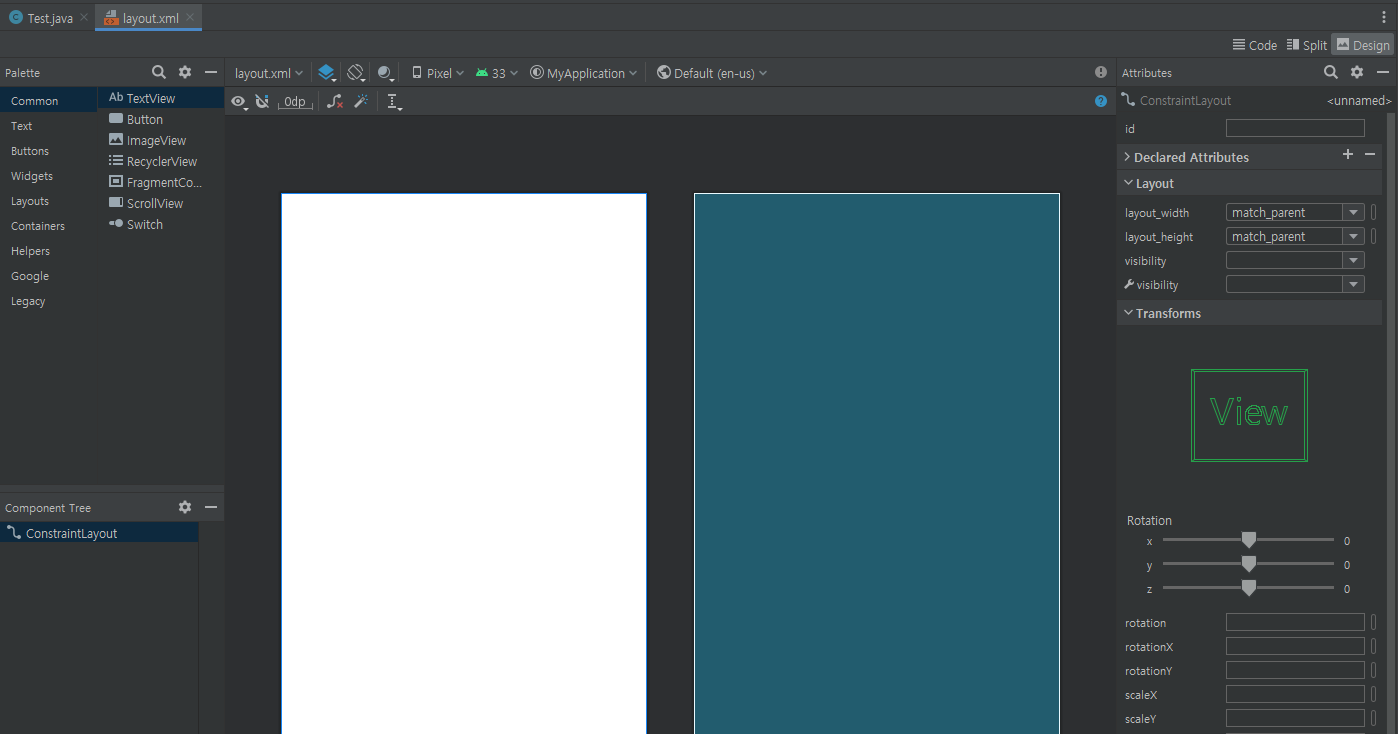Image resolution: width=1398 pixels, height=734 pixels.
Task: Switch to Split view mode
Action: coord(1307,45)
